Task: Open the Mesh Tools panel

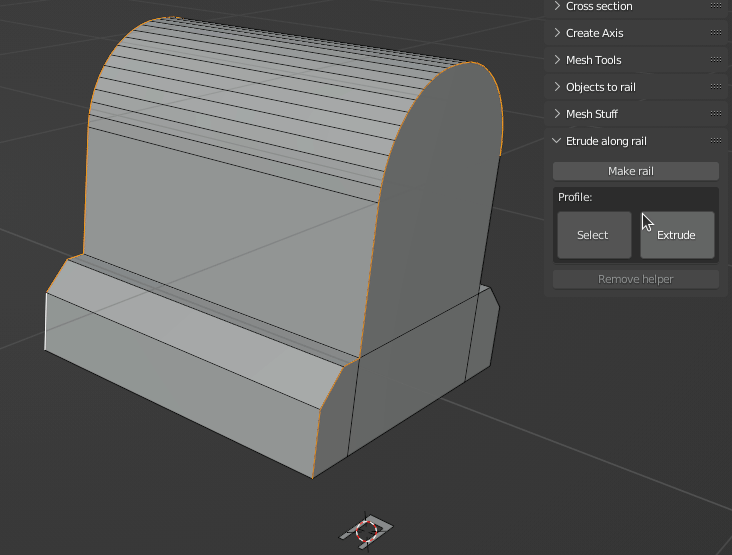Action: pos(593,60)
